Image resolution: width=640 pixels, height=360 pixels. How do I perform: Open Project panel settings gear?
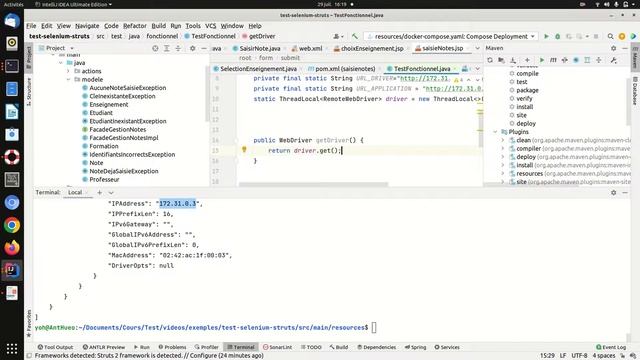pos(193,48)
